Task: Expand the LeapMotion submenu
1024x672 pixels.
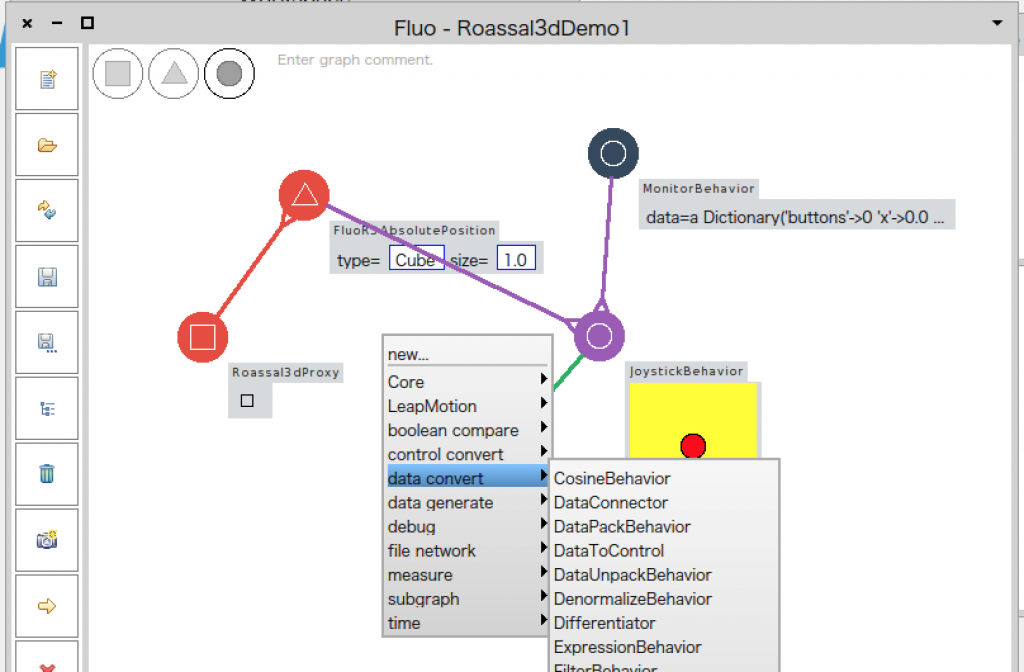Action: tap(467, 406)
